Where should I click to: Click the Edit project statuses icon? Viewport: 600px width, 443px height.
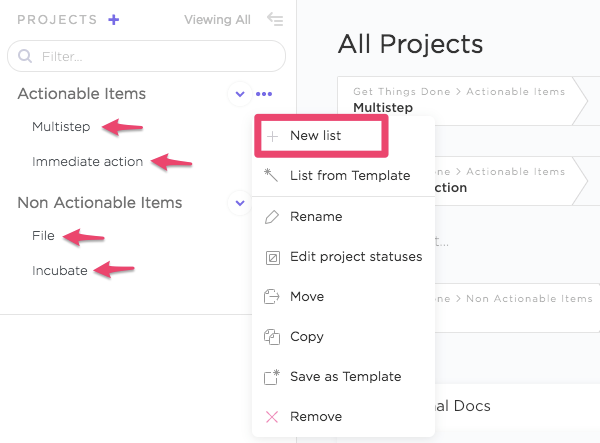click(271, 257)
